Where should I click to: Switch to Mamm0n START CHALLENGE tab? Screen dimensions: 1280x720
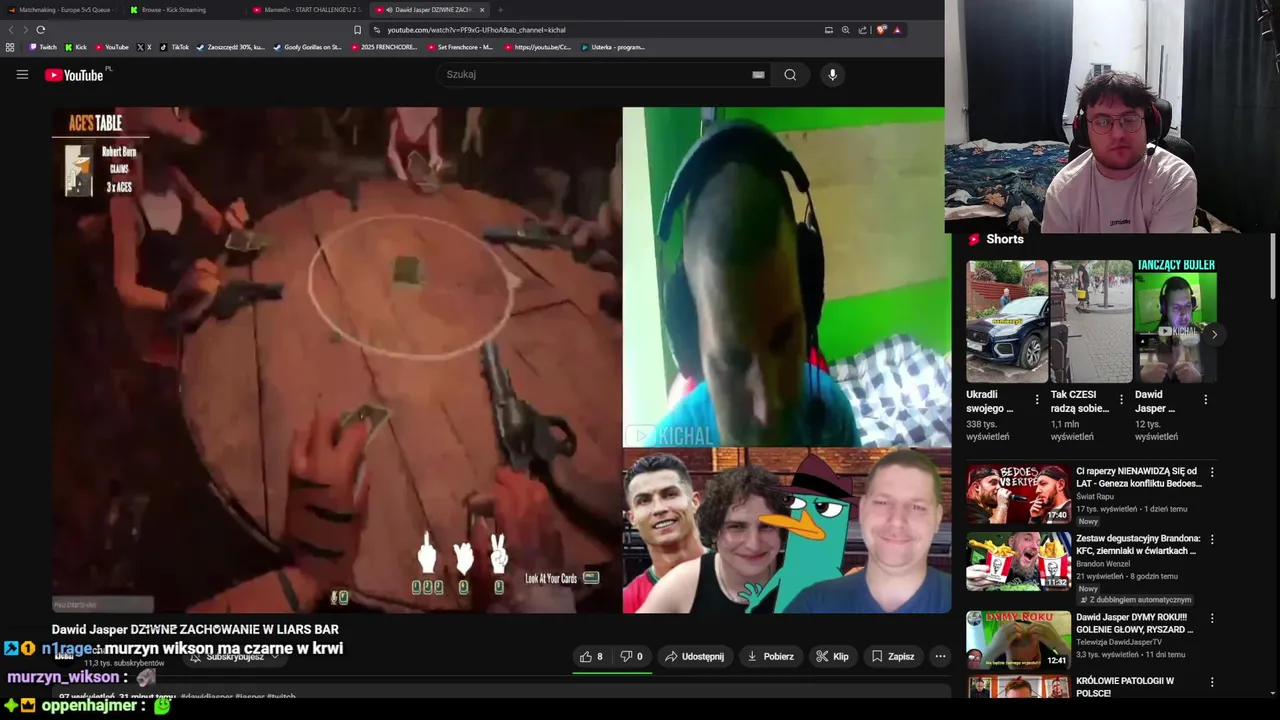pos(307,10)
